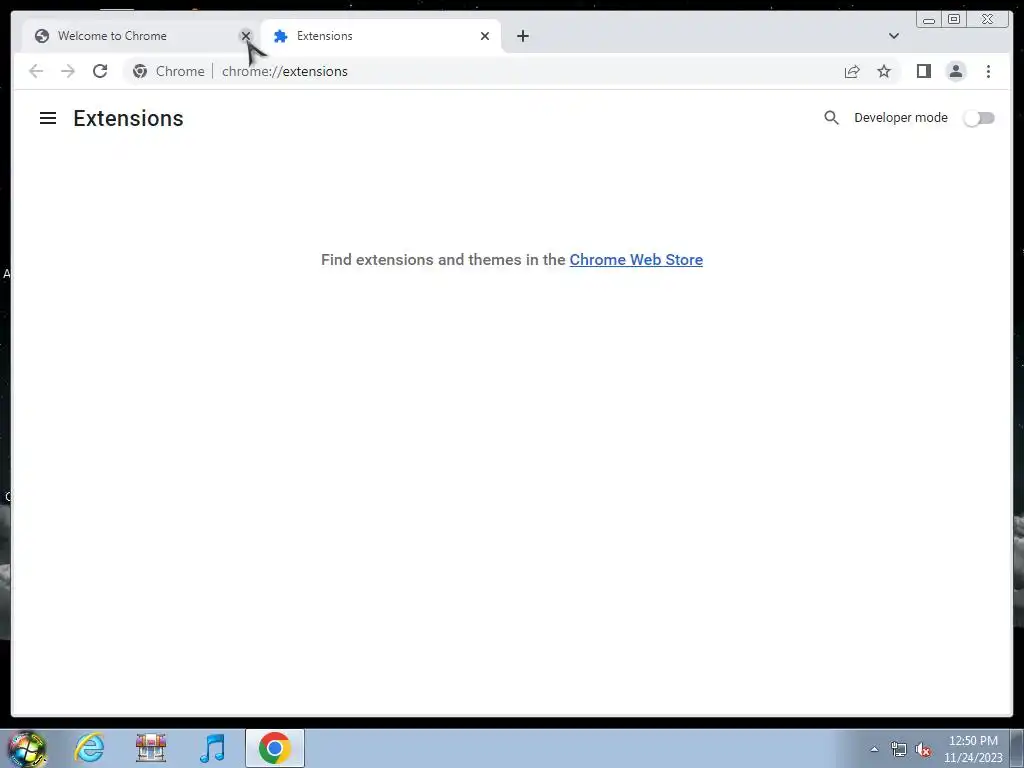Bookmark this tab with the star

(x=884, y=71)
